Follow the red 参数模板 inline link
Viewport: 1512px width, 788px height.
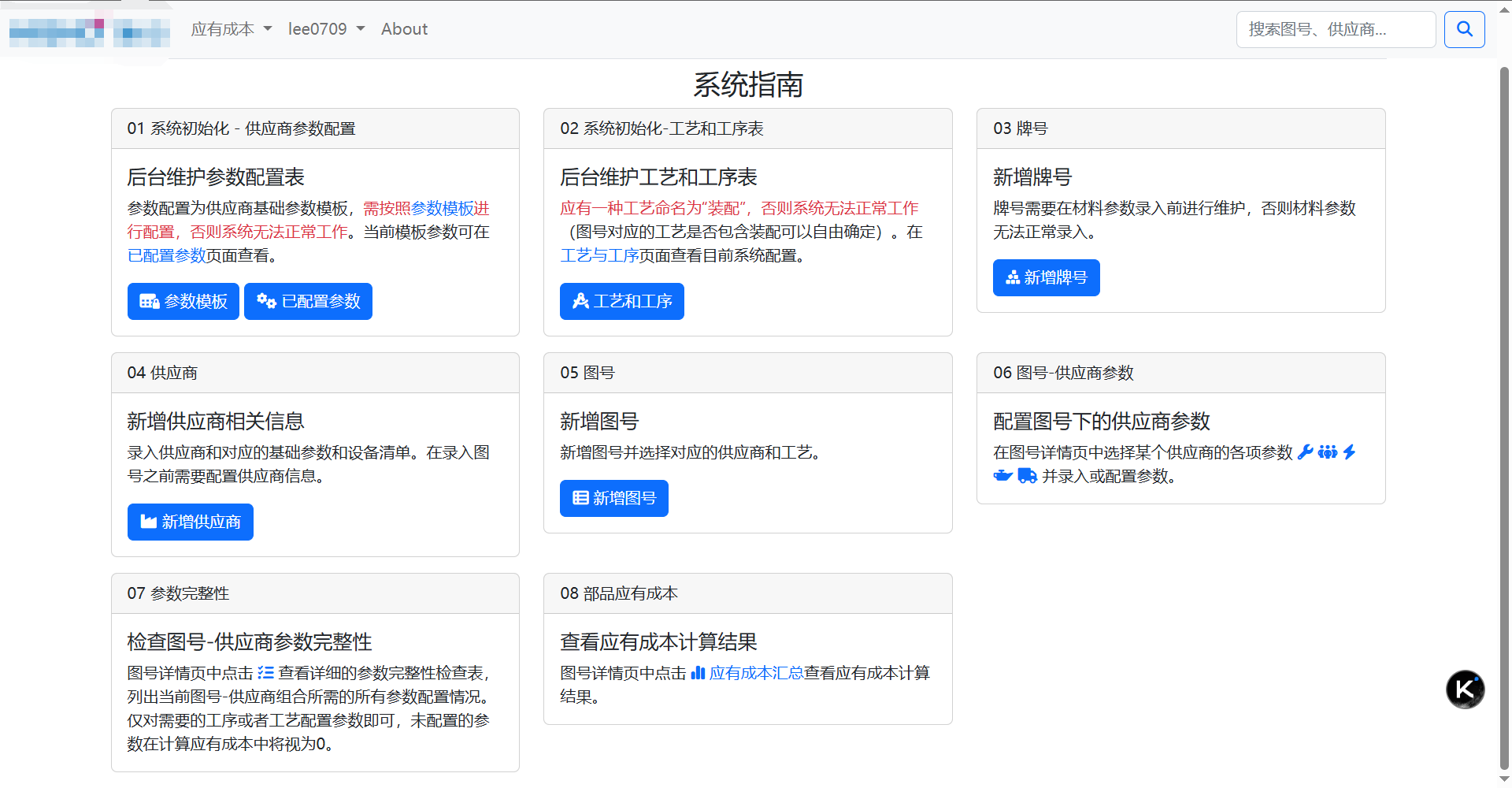coord(442,208)
